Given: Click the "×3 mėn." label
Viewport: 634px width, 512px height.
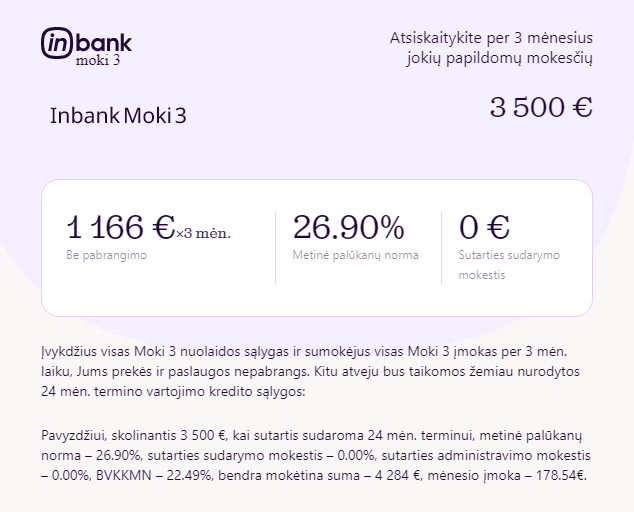Looking at the screenshot, I should [x=203, y=235].
